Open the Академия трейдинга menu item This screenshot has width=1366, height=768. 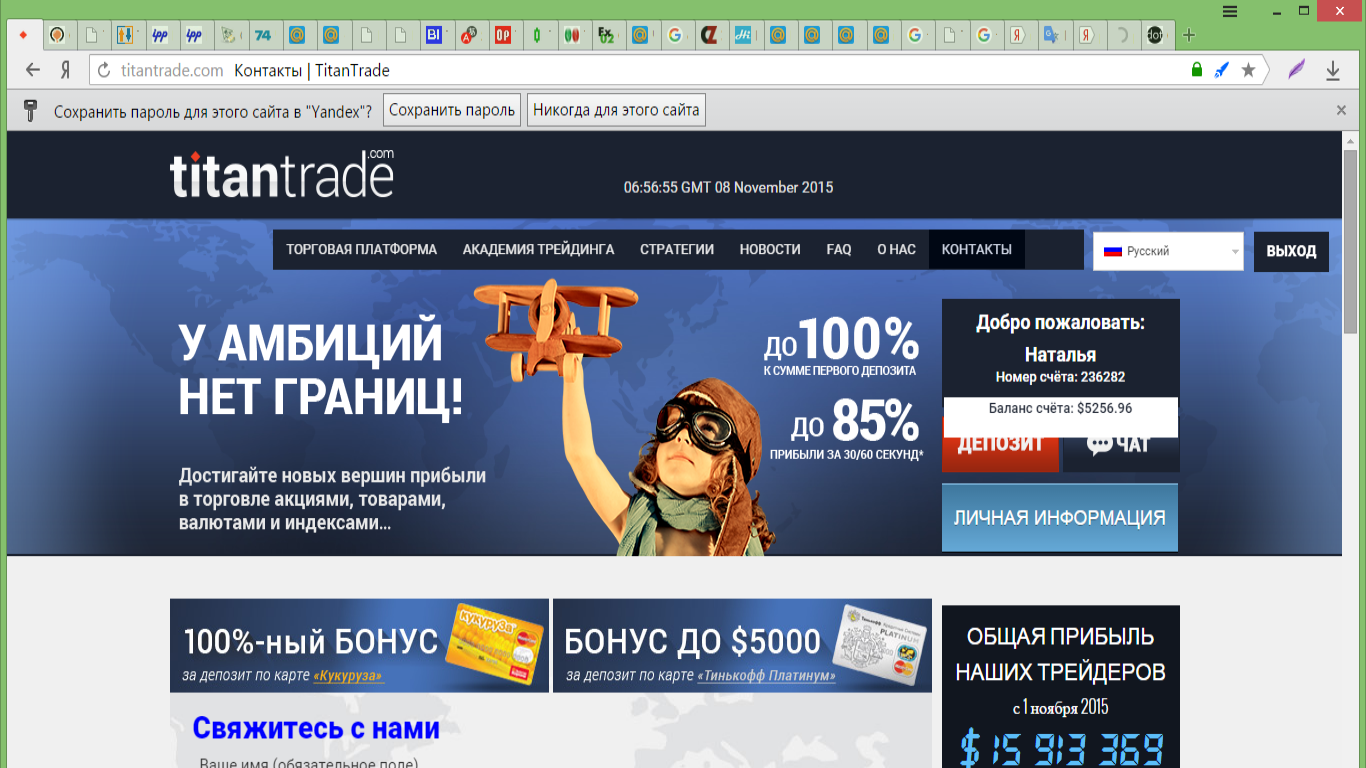coord(538,249)
